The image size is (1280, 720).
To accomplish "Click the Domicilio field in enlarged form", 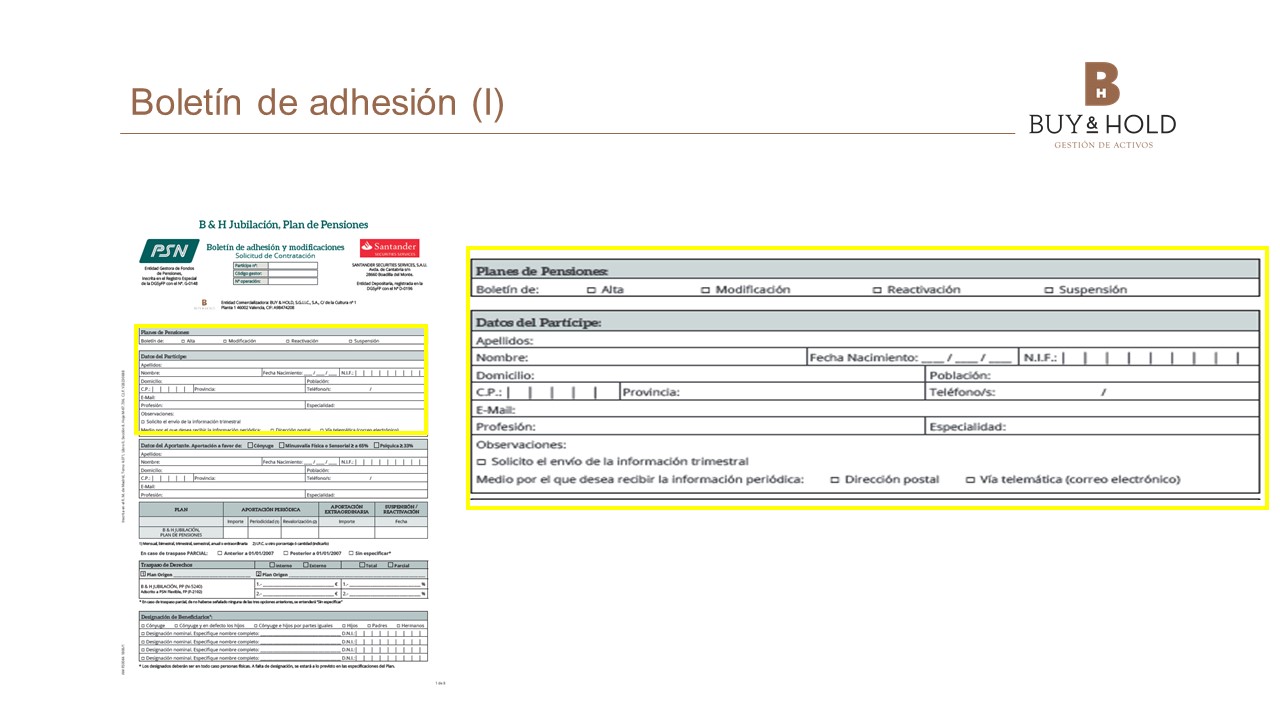I will pos(698,375).
